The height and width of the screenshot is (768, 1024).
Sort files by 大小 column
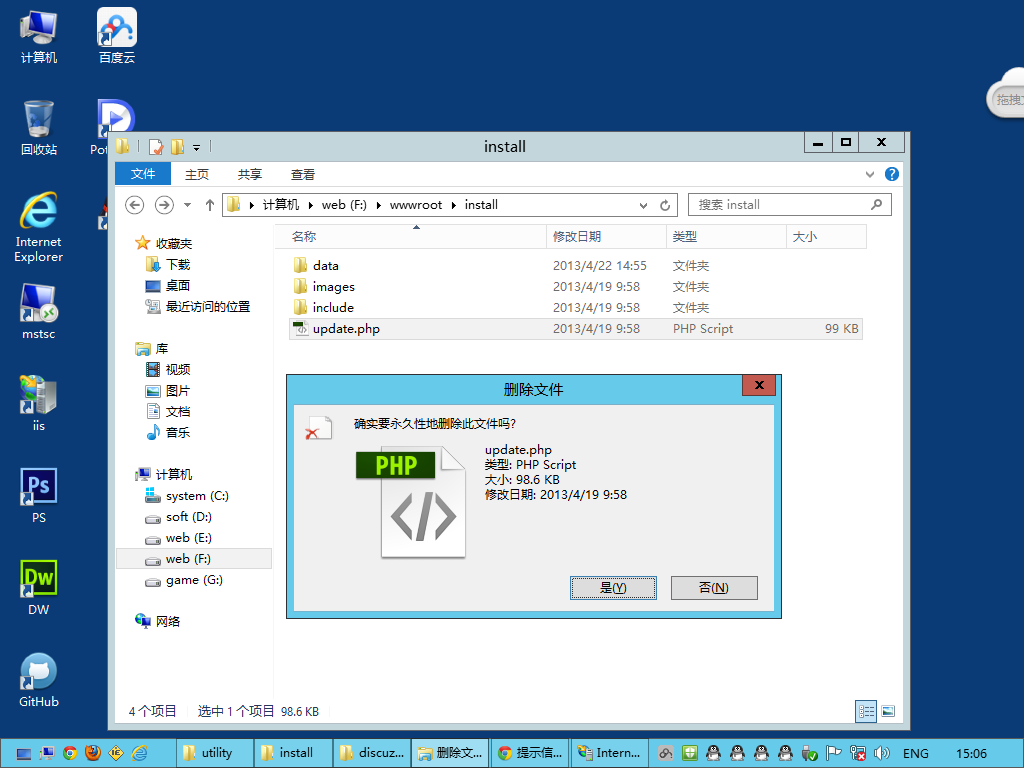tap(826, 236)
